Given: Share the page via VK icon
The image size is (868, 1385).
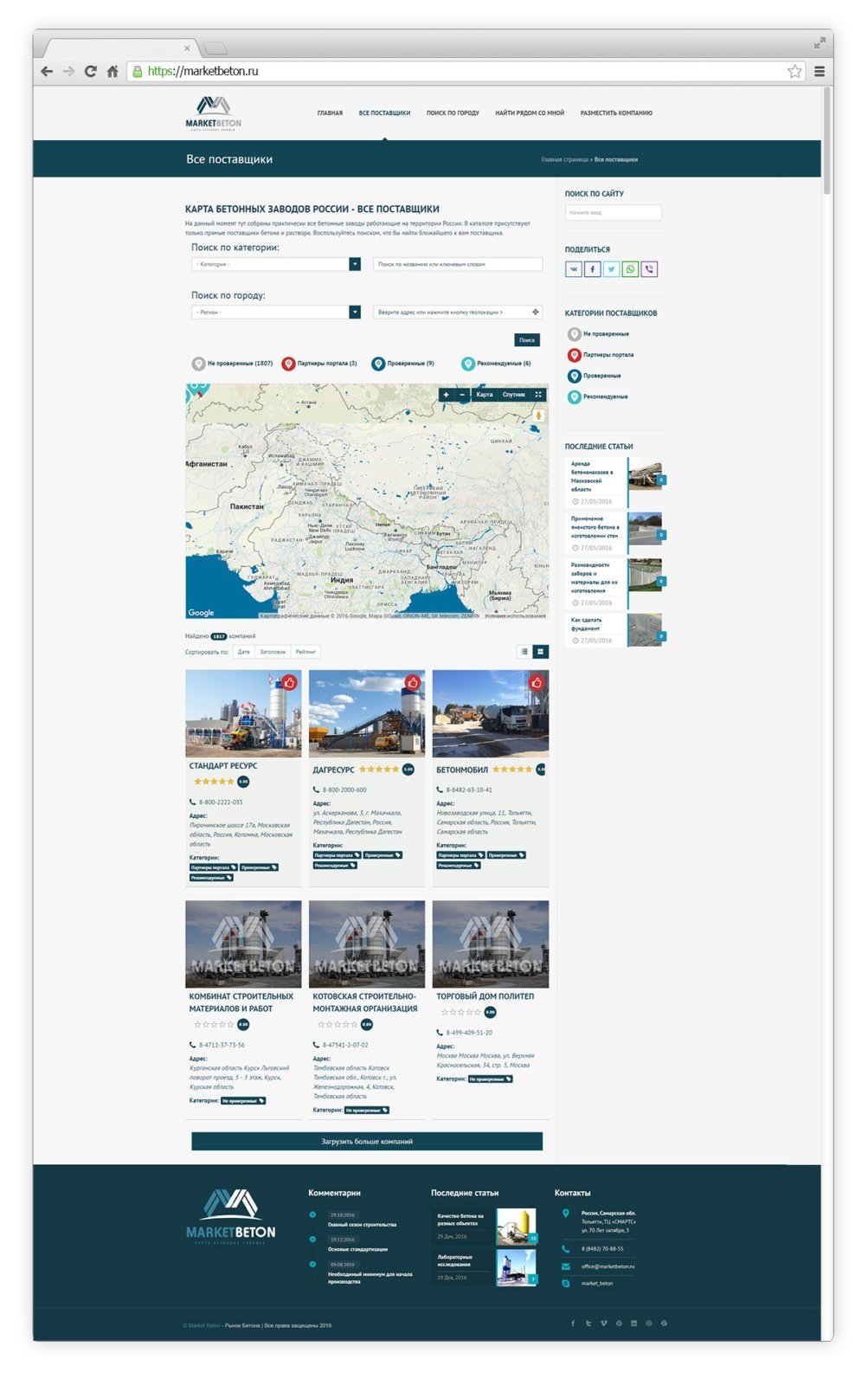Looking at the screenshot, I should 574,269.
